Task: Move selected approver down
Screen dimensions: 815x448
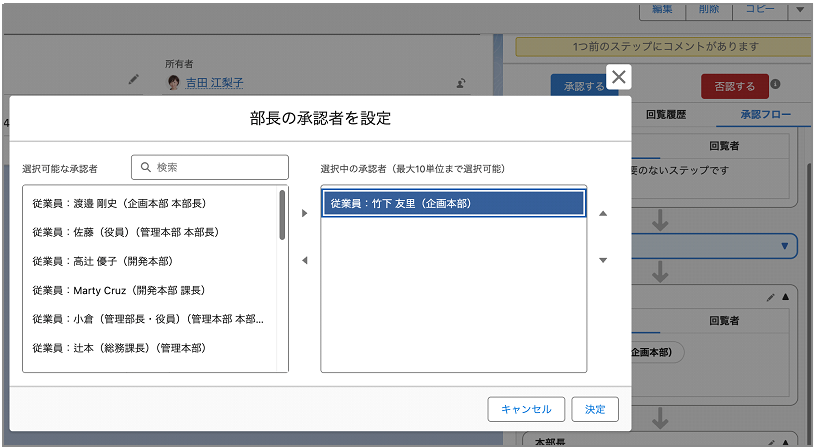Action: point(603,260)
